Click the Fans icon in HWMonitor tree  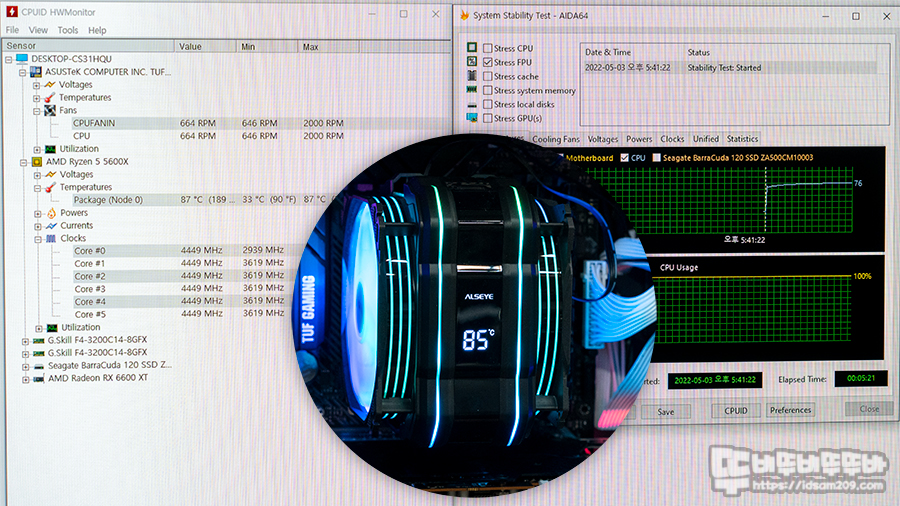tap(50, 110)
